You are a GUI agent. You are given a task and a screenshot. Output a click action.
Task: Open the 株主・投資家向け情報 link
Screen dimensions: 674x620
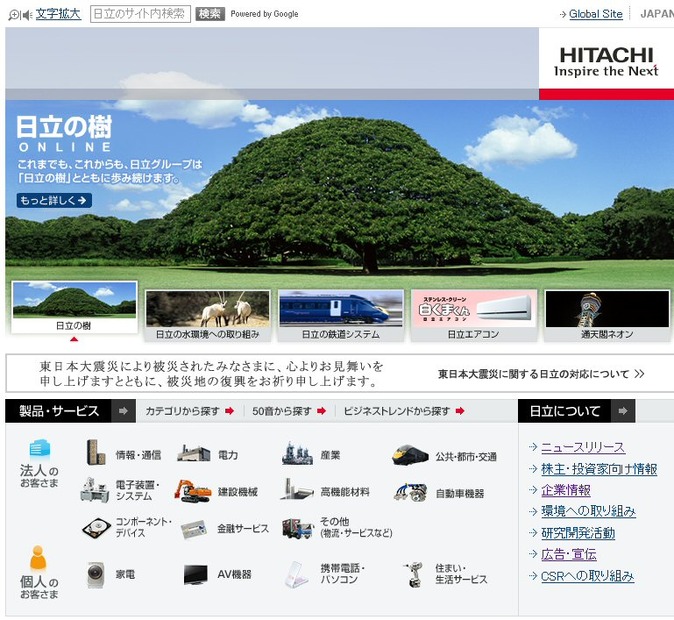click(599, 469)
